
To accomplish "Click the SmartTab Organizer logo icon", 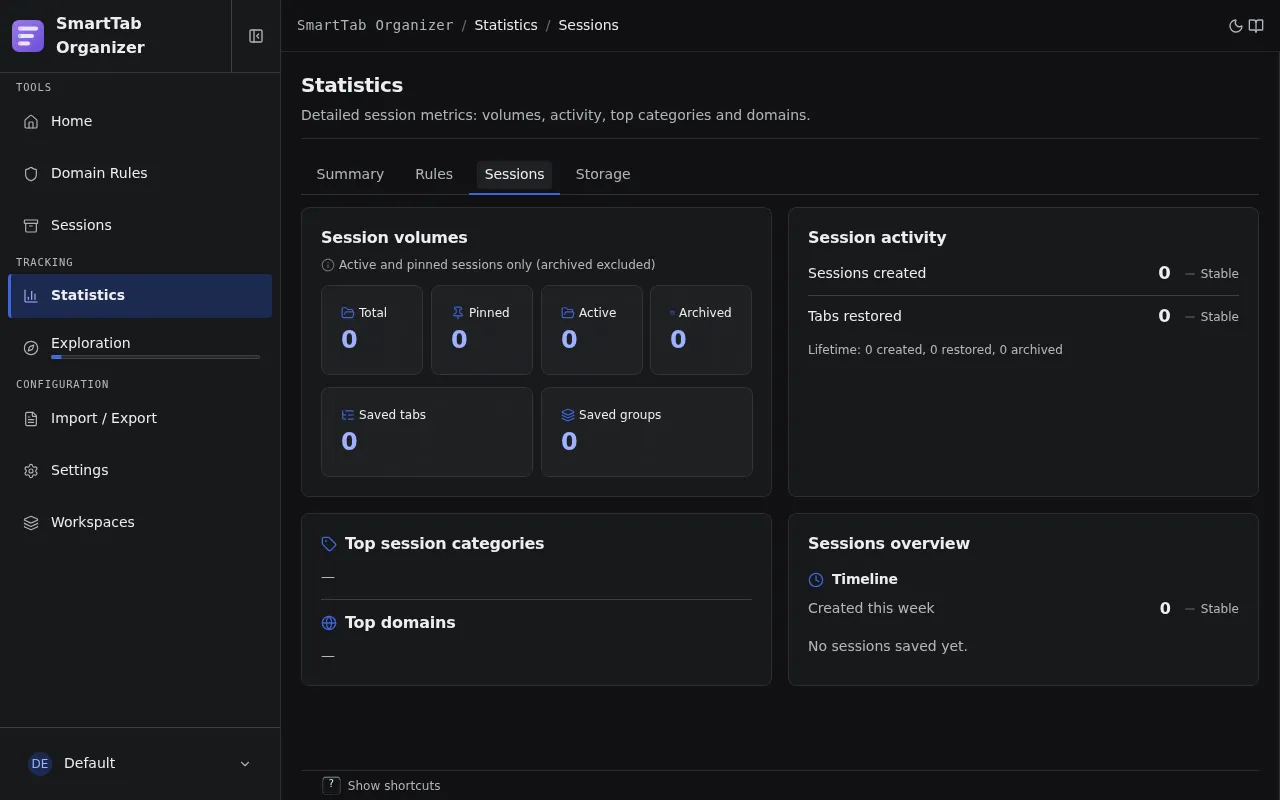I will pos(28,36).
